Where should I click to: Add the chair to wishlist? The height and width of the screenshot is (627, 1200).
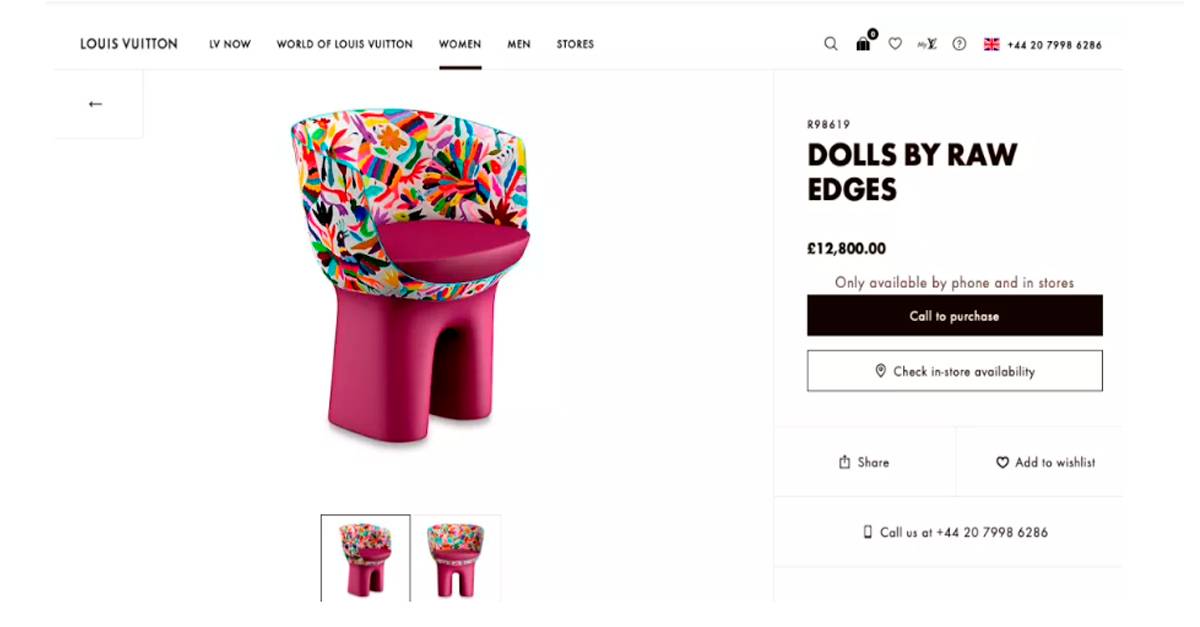(x=1045, y=462)
